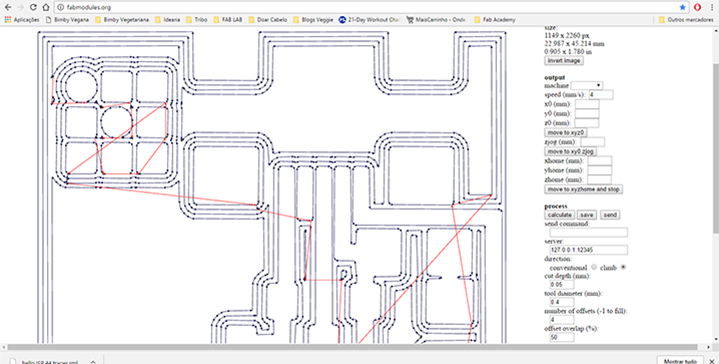Open the Doar Cabelo bookmark folder
719x364 pixels.
coord(268,20)
